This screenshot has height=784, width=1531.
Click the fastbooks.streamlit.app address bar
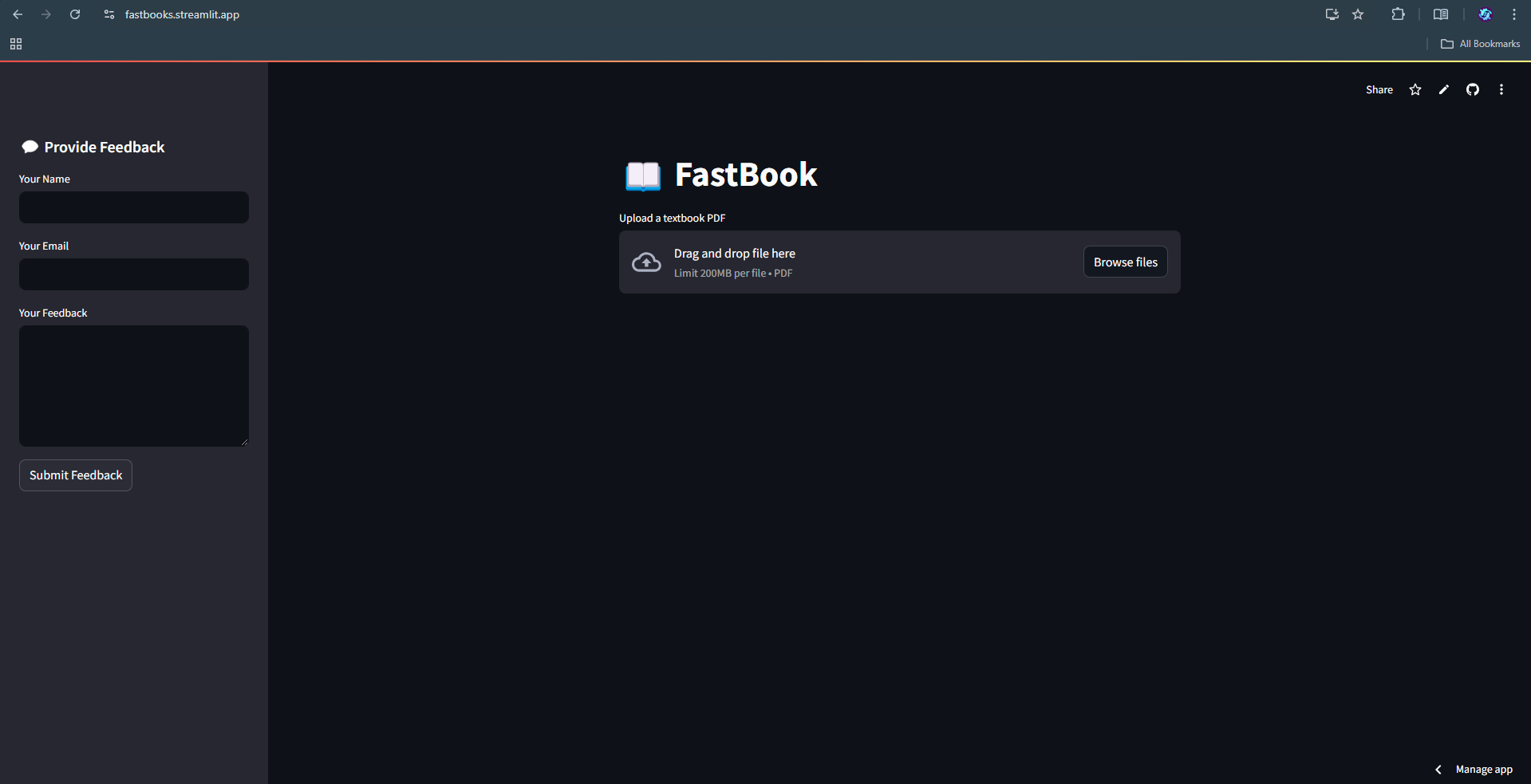click(182, 14)
